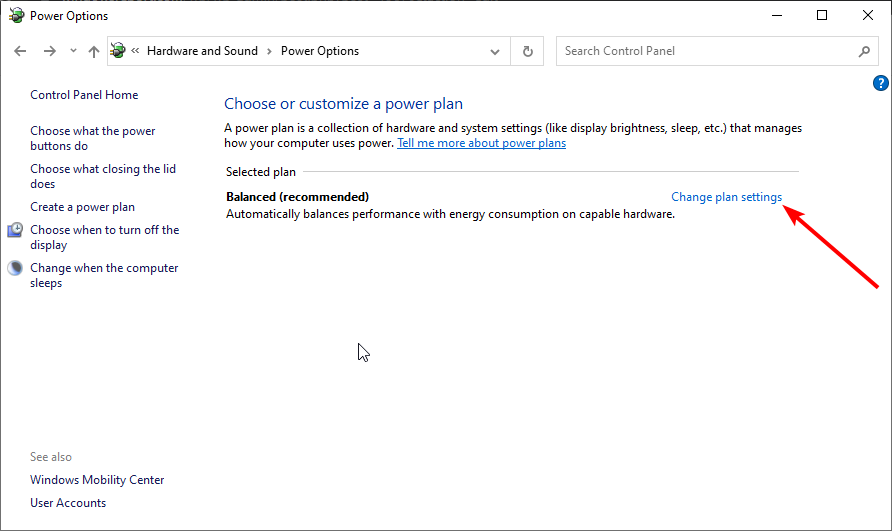Click the Balanced (recommended) plan name
The width and height of the screenshot is (892, 531).
tap(298, 197)
